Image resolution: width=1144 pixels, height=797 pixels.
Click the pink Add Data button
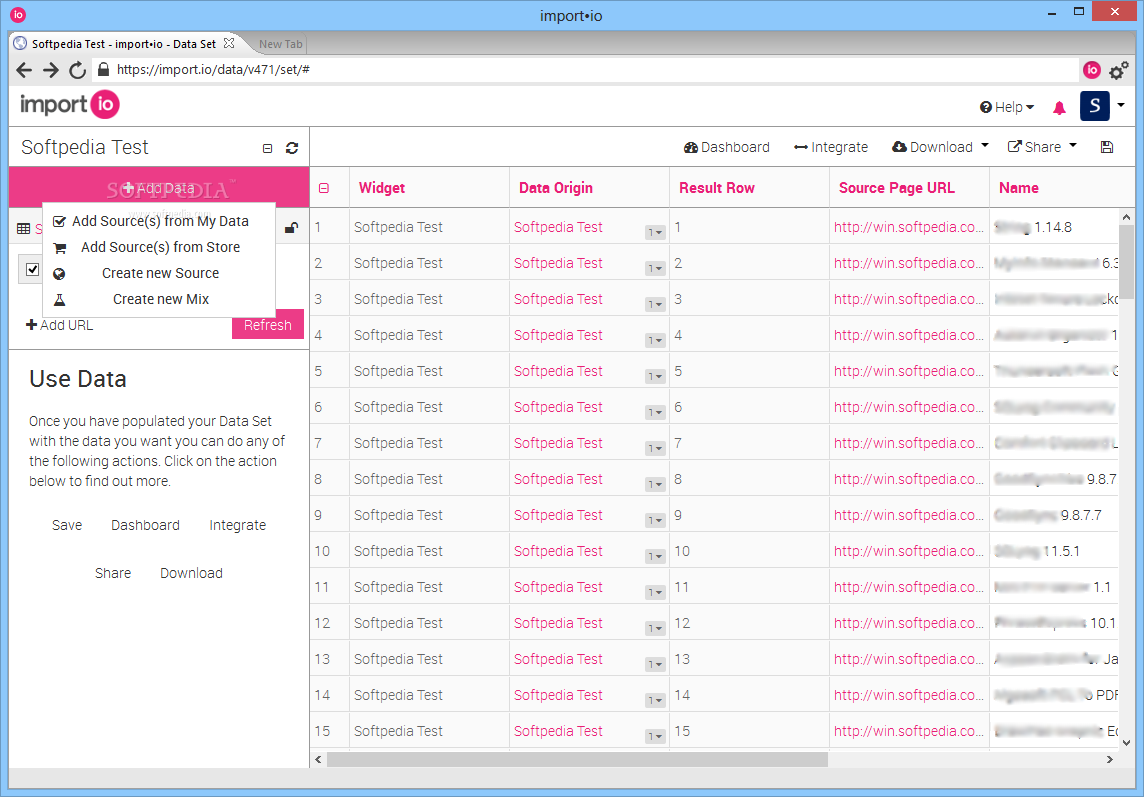tap(159, 188)
